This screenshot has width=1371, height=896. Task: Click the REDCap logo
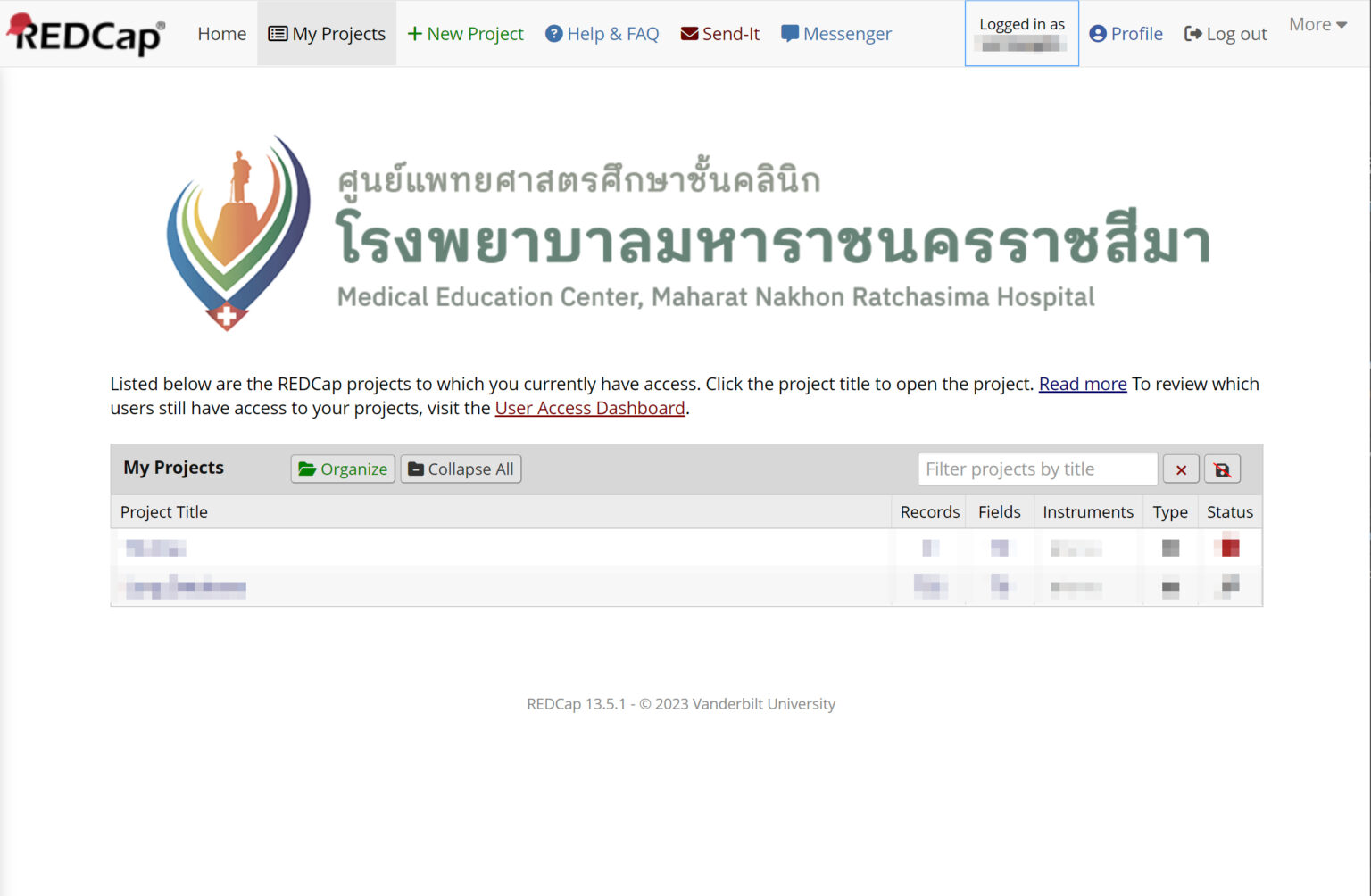[x=85, y=34]
